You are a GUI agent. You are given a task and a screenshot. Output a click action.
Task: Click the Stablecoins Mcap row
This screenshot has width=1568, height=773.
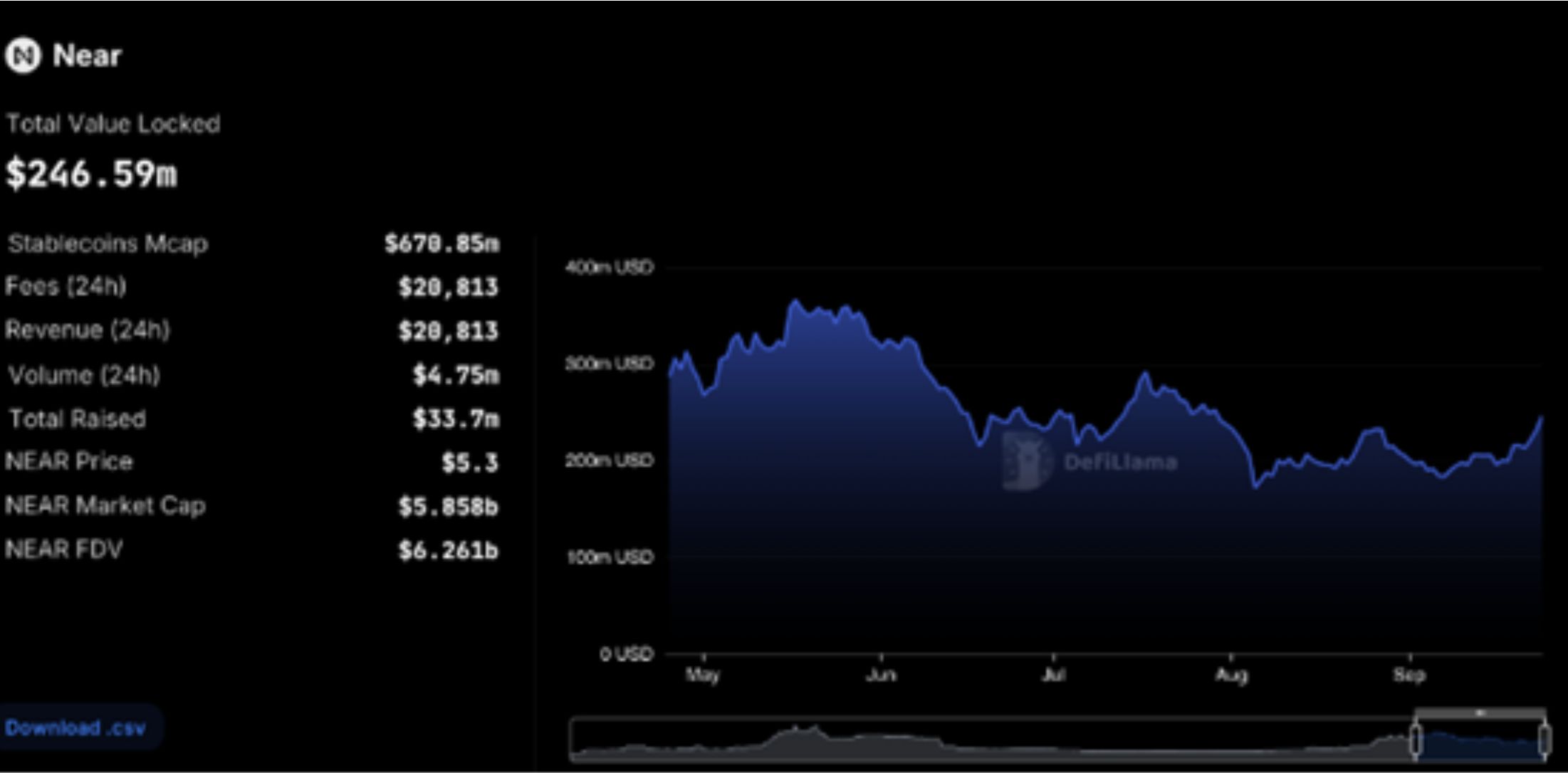point(108,244)
